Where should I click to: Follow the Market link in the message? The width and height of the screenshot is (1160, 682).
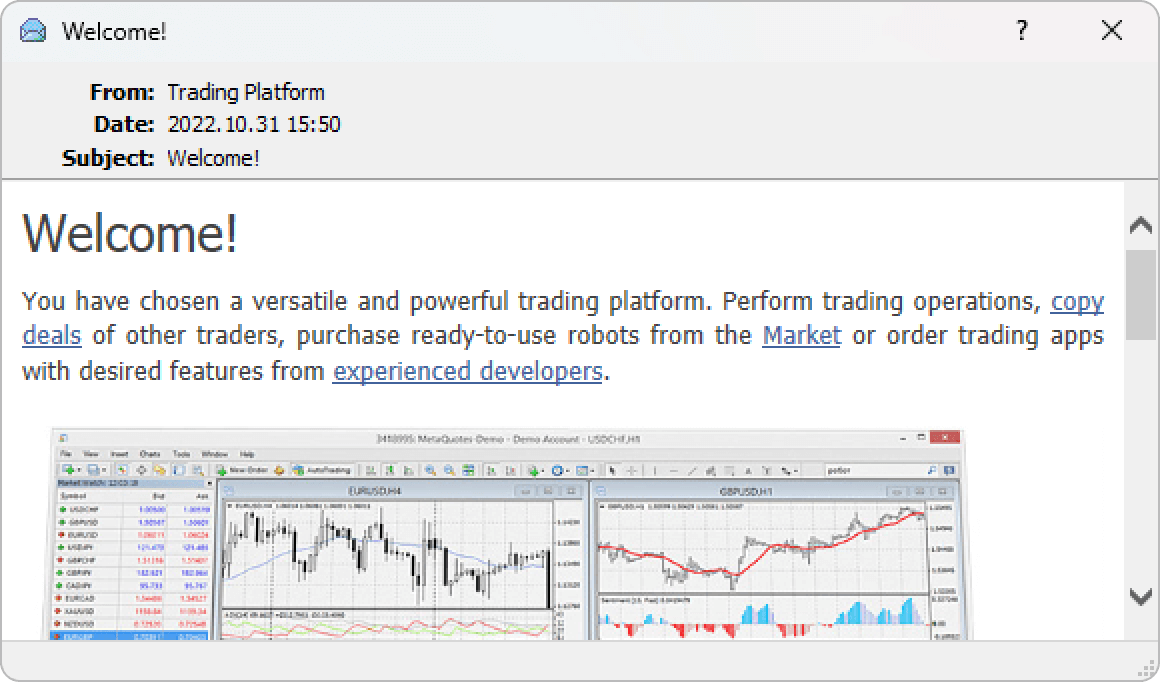801,335
